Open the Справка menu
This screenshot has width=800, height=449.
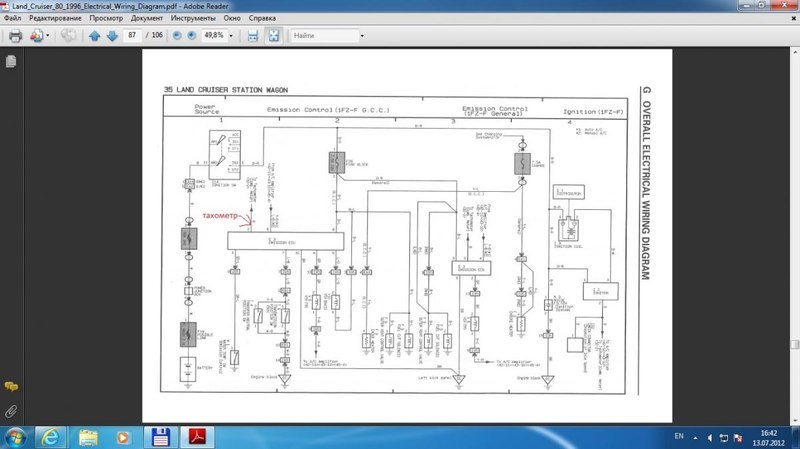[x=262, y=18]
